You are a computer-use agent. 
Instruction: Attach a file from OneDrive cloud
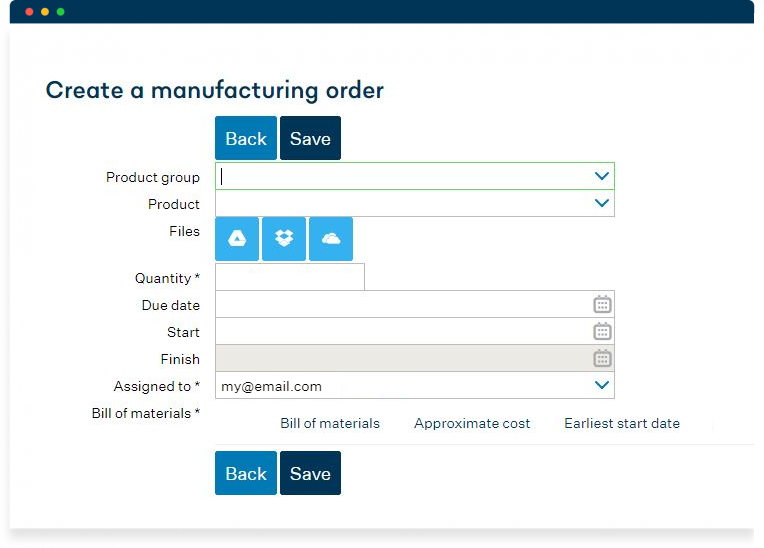pyautogui.click(x=331, y=239)
